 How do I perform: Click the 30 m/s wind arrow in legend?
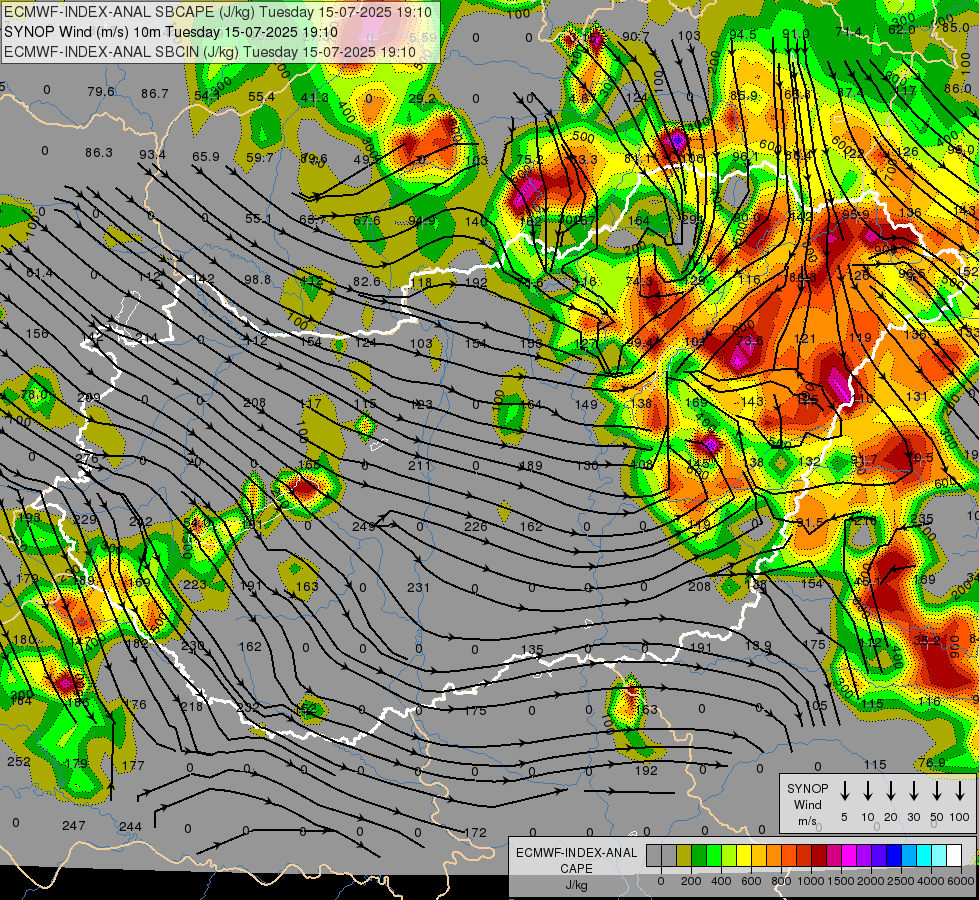(x=914, y=791)
